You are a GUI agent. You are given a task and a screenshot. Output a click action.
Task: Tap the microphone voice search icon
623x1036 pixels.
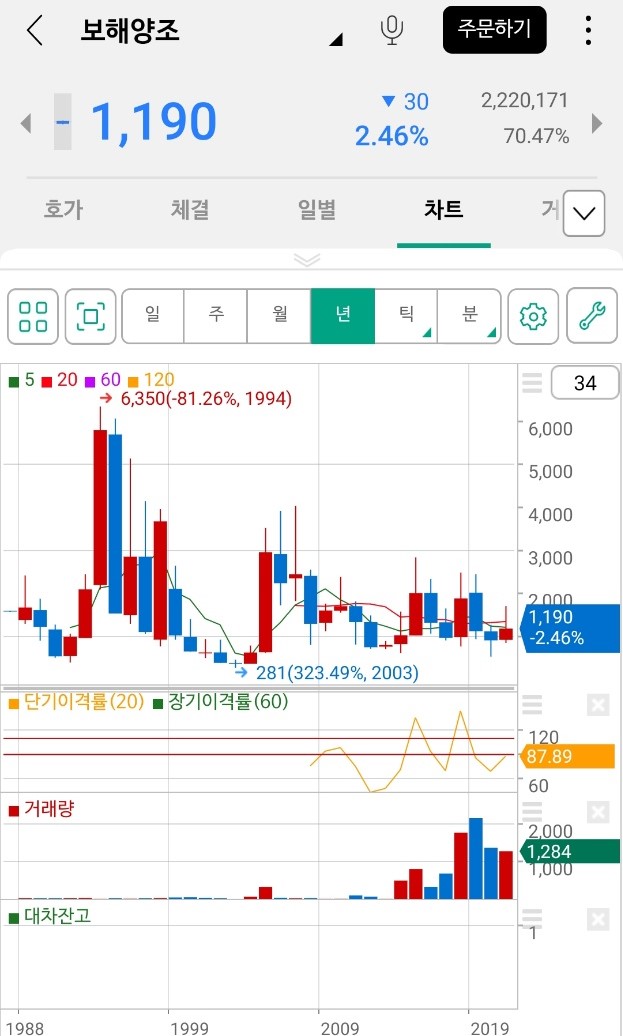click(x=392, y=30)
